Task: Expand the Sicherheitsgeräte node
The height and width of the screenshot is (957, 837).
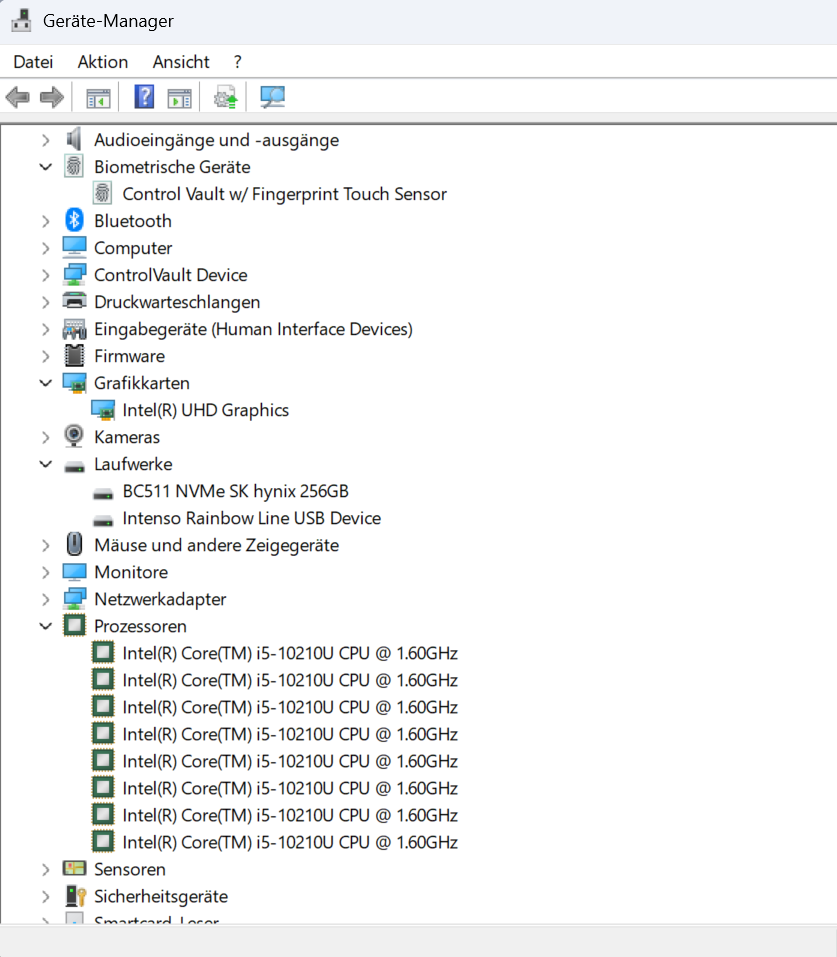Action: tap(46, 897)
